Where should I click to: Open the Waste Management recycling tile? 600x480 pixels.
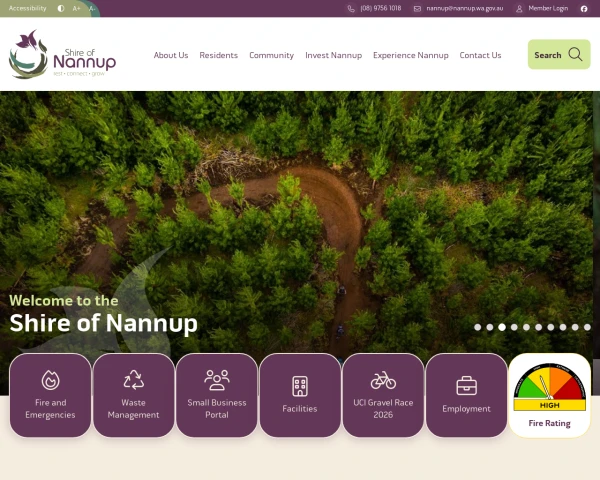[x=134, y=395]
